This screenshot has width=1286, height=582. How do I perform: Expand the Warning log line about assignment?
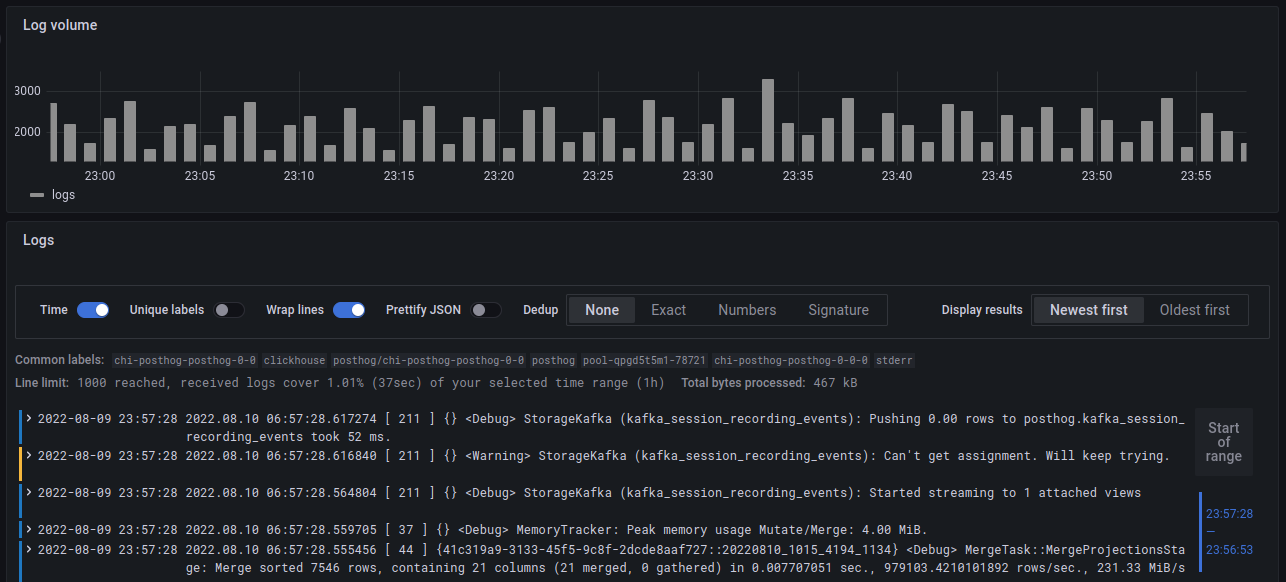(27, 455)
